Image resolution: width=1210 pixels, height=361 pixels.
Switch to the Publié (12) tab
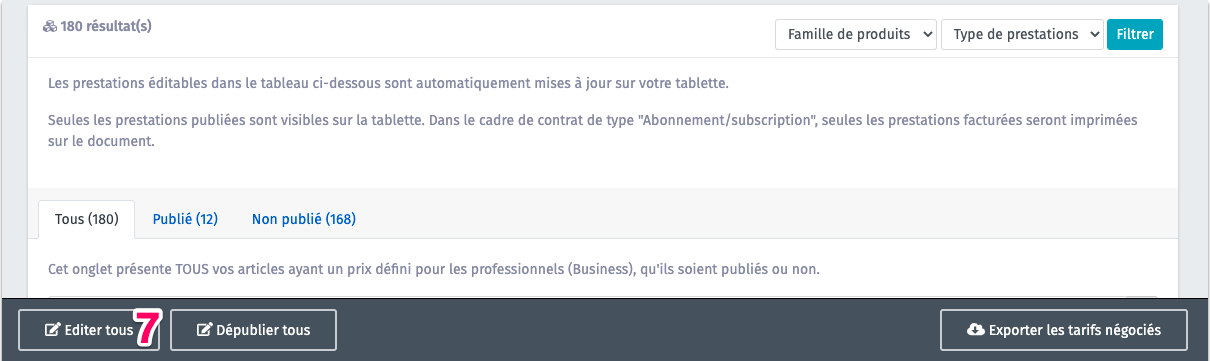pos(185,219)
